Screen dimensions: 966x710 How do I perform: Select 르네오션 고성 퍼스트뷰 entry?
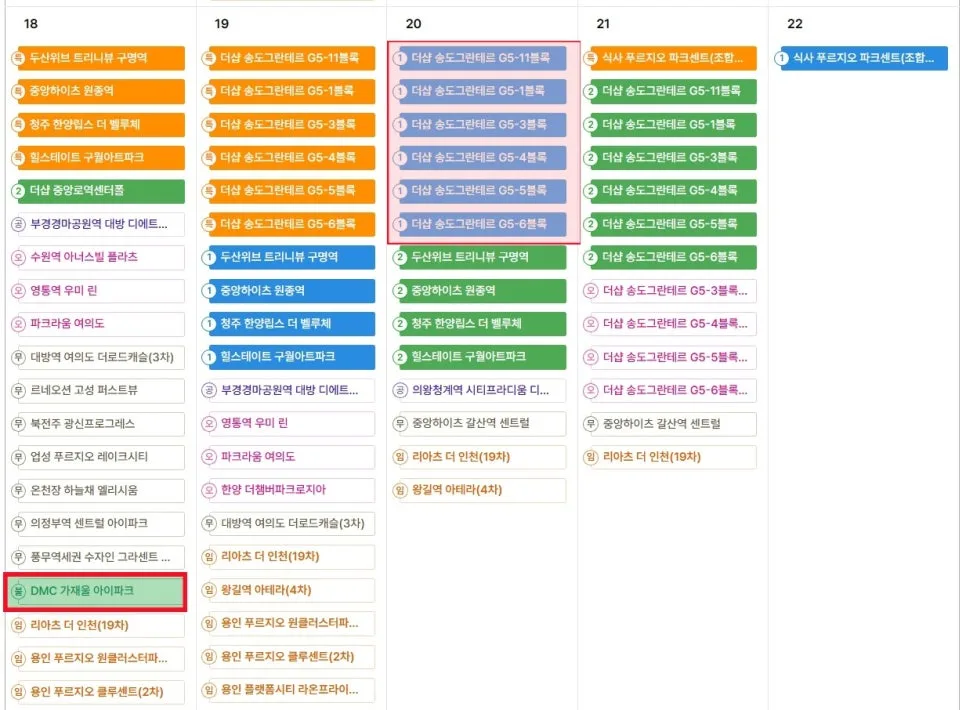(98, 390)
